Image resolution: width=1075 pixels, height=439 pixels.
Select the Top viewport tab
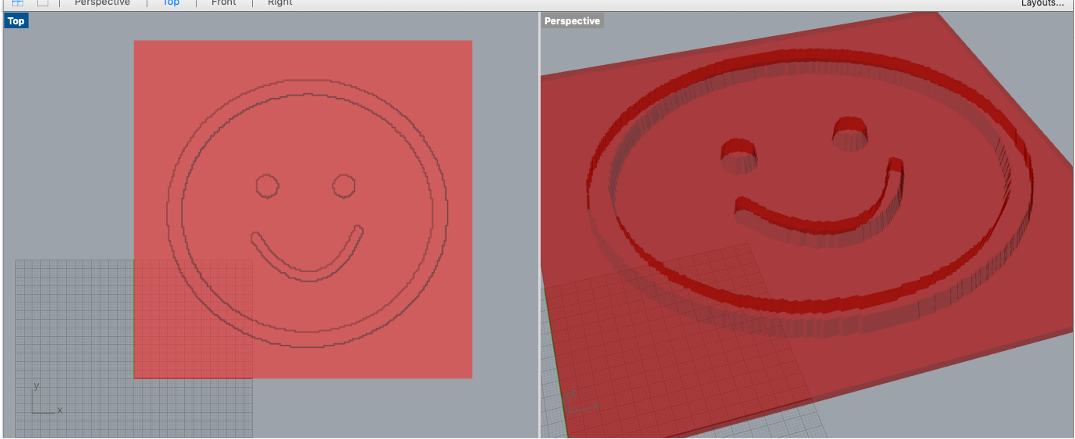171,3
